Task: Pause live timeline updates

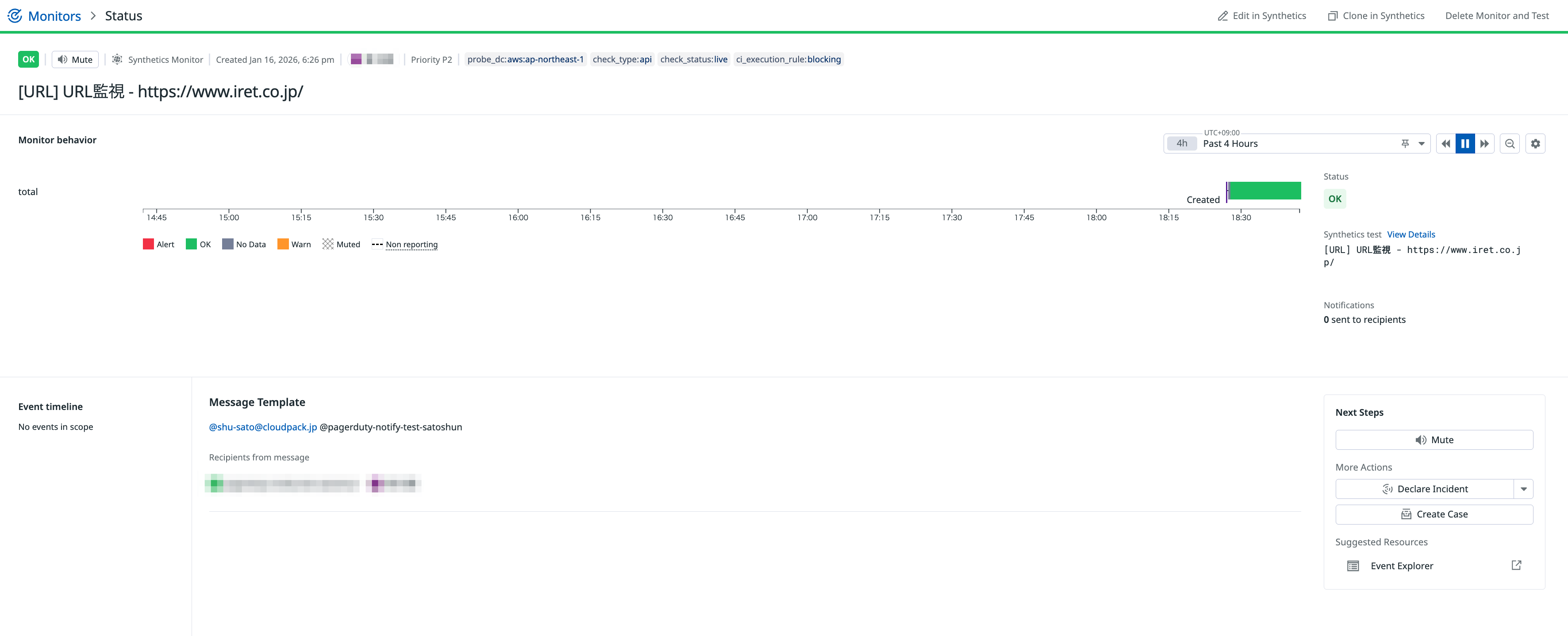Action: pyautogui.click(x=1464, y=144)
